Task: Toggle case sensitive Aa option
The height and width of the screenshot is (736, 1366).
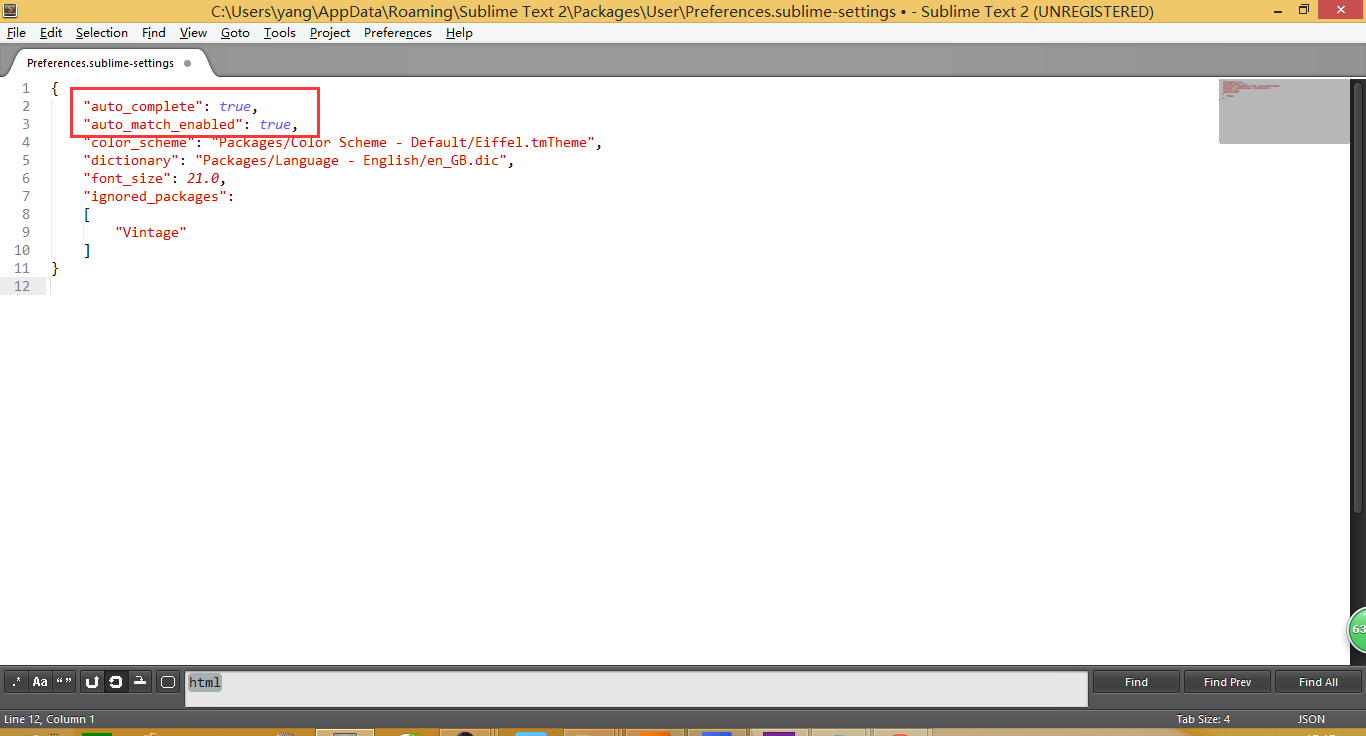Action: pyautogui.click(x=40, y=682)
